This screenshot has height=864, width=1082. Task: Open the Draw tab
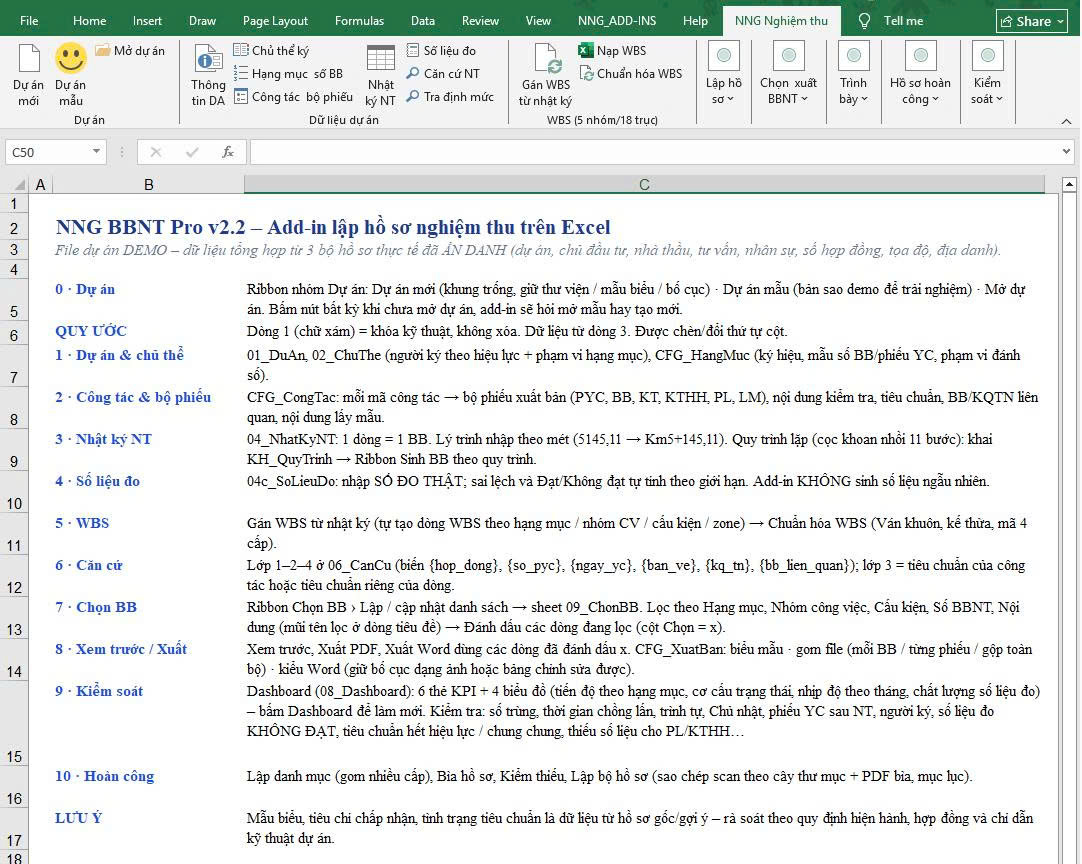[x=202, y=21]
